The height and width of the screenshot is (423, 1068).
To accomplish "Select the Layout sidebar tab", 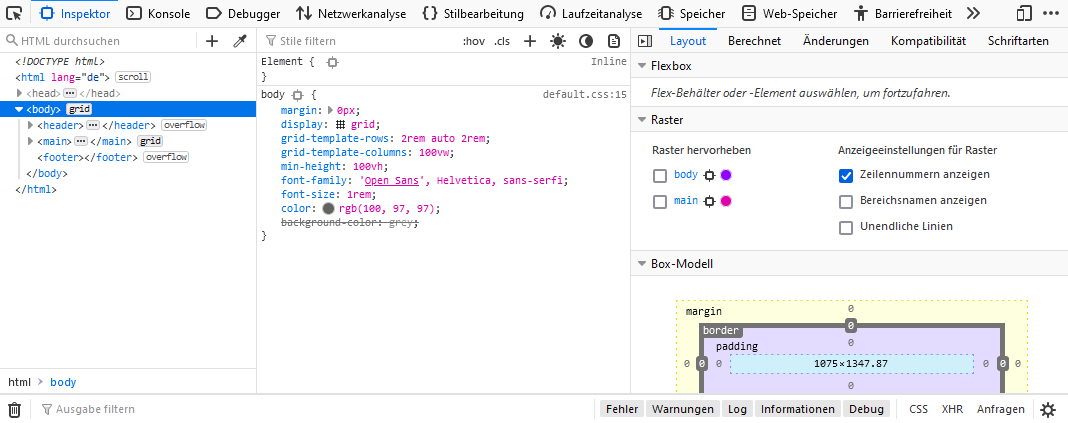I will (688, 41).
